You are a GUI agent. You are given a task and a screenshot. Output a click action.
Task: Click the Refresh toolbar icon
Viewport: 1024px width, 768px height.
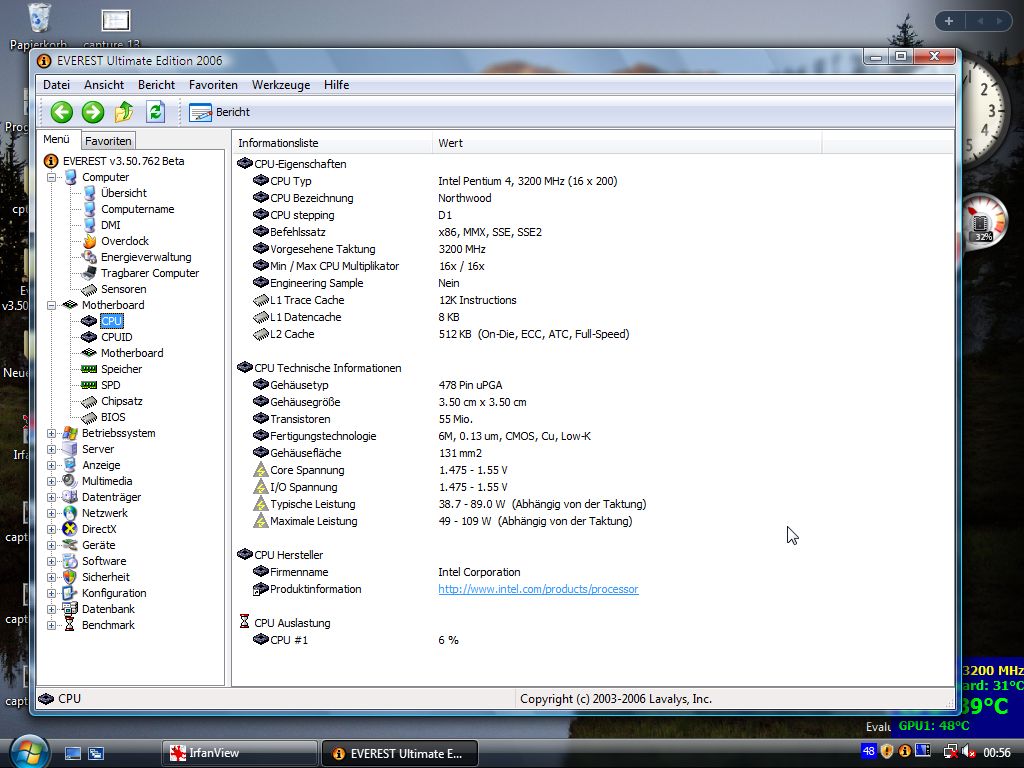pyautogui.click(x=155, y=112)
